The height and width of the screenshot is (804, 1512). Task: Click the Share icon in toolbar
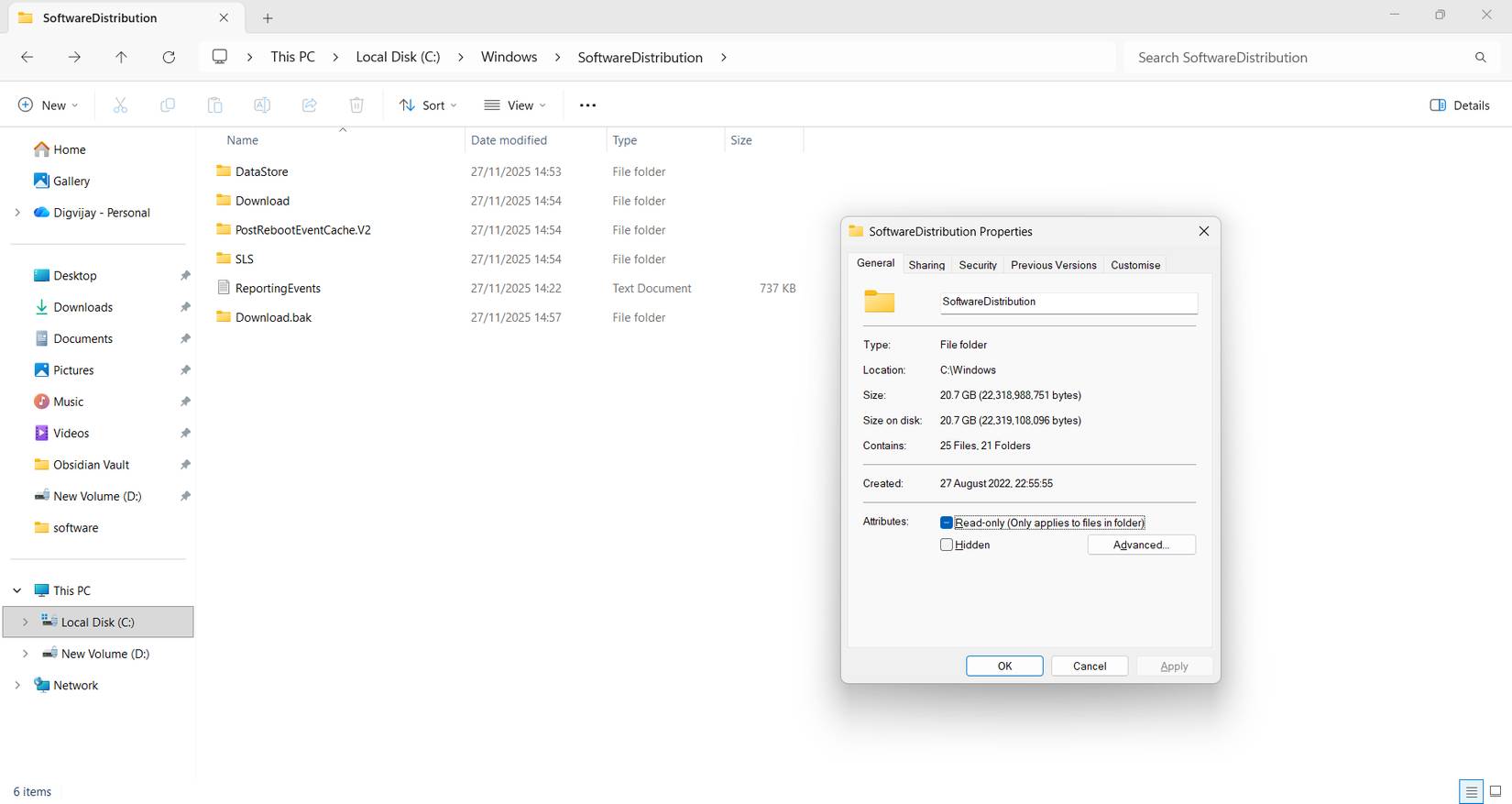310,105
